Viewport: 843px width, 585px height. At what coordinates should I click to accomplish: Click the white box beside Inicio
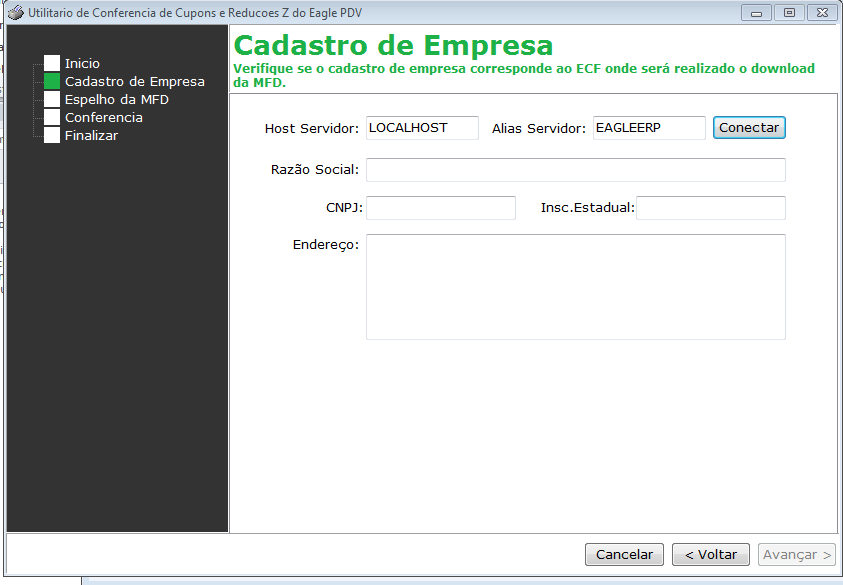(52, 63)
